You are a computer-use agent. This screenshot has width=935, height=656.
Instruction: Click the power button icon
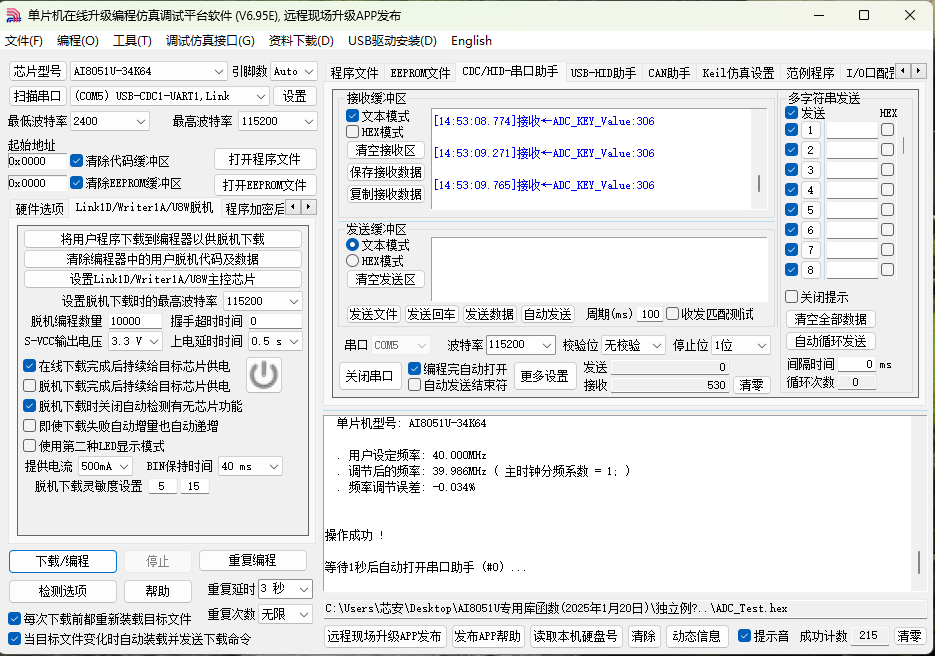(264, 375)
